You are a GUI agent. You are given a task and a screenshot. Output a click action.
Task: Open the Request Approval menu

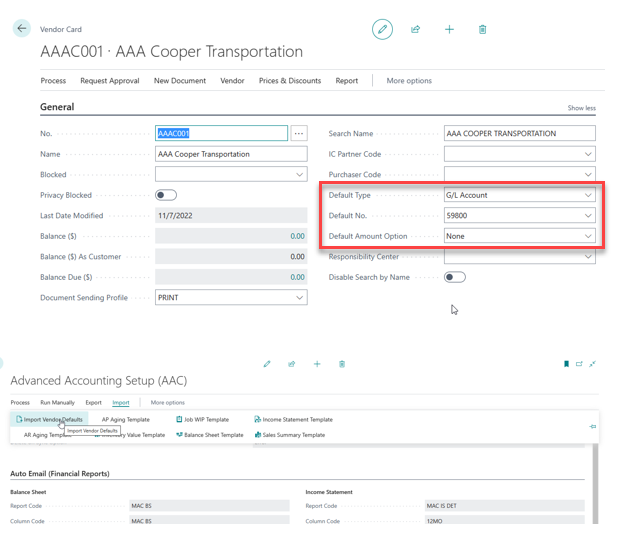tap(110, 81)
